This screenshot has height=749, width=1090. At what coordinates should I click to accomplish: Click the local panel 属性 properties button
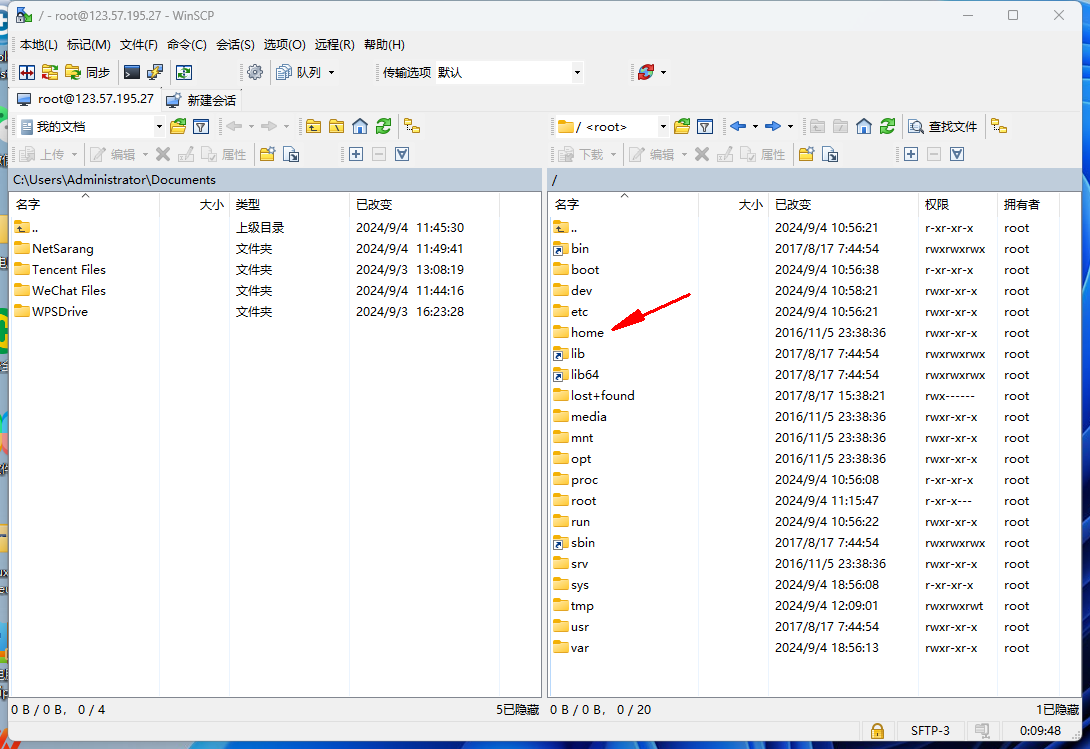point(223,154)
